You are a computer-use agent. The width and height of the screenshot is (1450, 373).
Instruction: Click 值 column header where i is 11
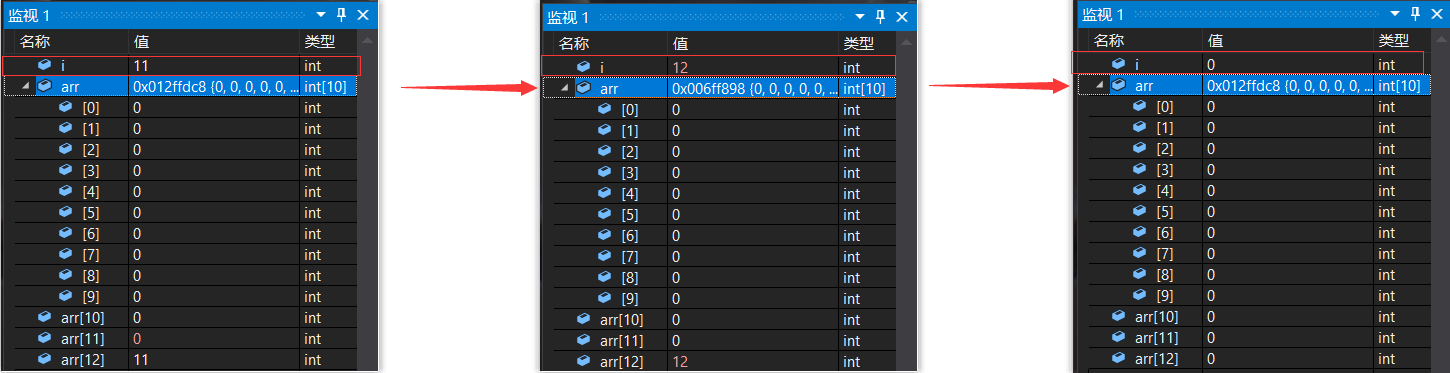(x=141, y=41)
